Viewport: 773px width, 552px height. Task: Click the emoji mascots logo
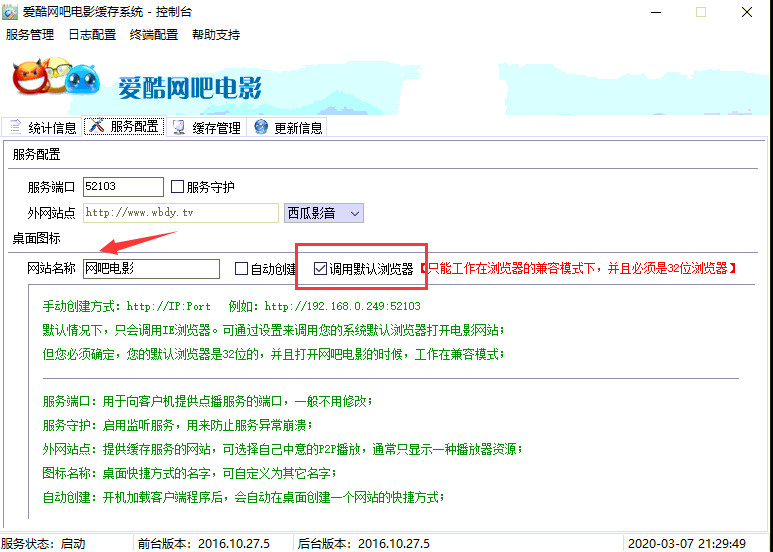pyautogui.click(x=56, y=78)
